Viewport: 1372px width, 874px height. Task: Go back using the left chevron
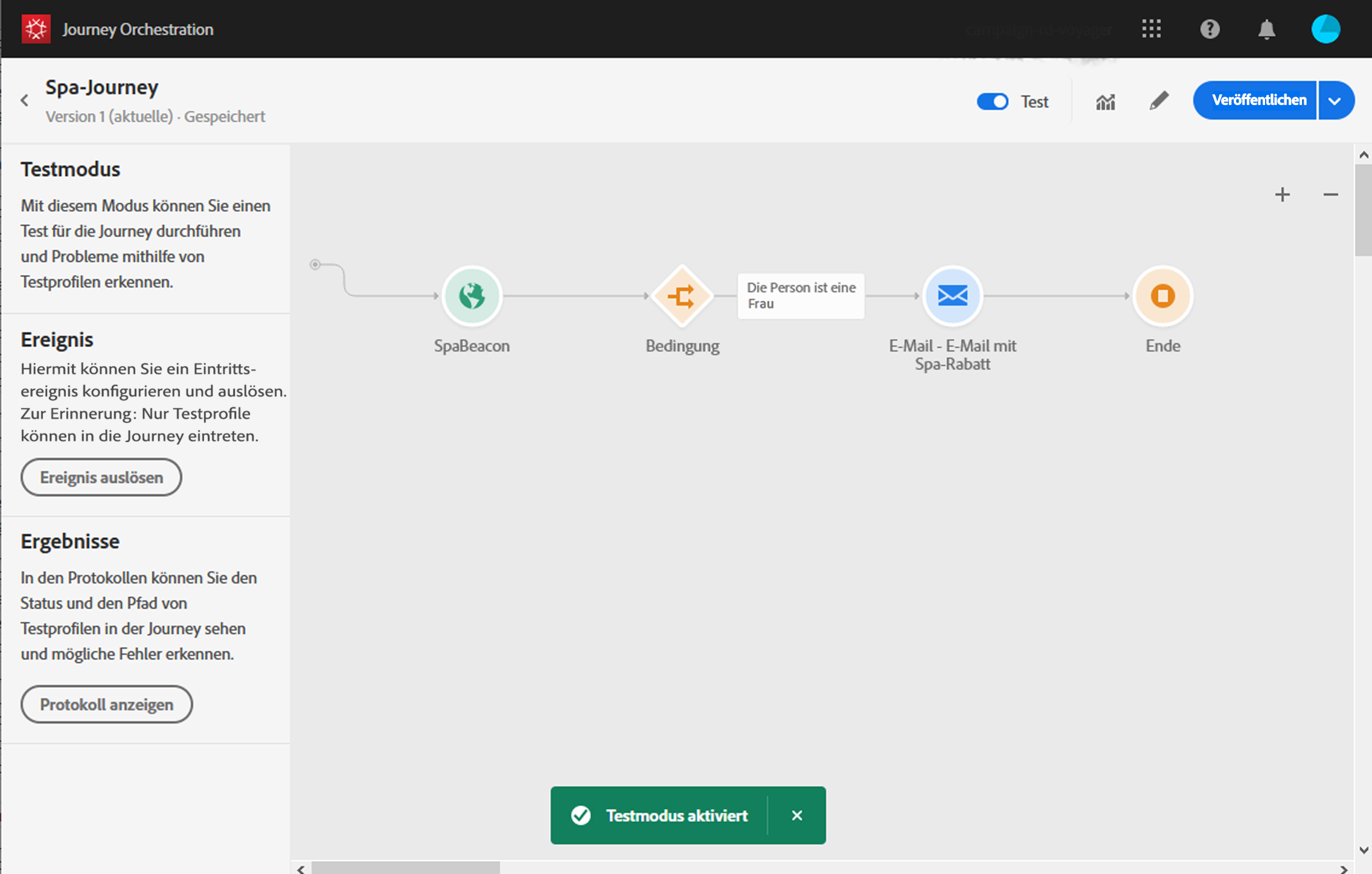[25, 101]
